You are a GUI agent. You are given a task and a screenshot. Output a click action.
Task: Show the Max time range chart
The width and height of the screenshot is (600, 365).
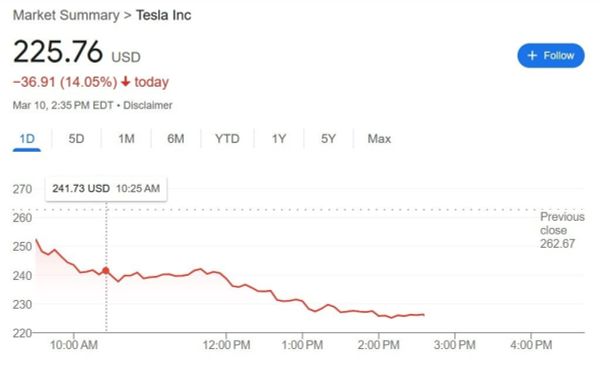click(379, 139)
